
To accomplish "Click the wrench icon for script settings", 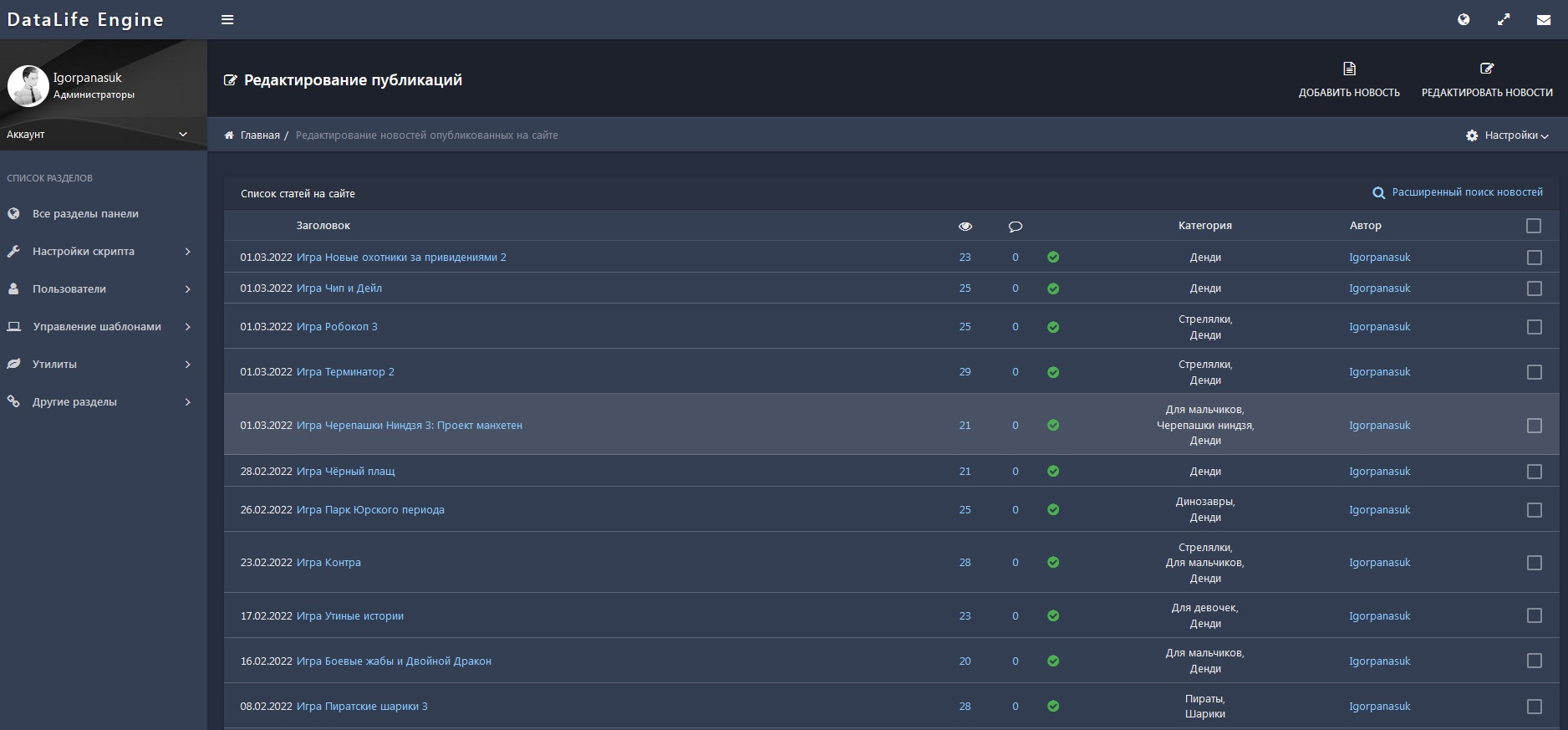I will coord(13,251).
